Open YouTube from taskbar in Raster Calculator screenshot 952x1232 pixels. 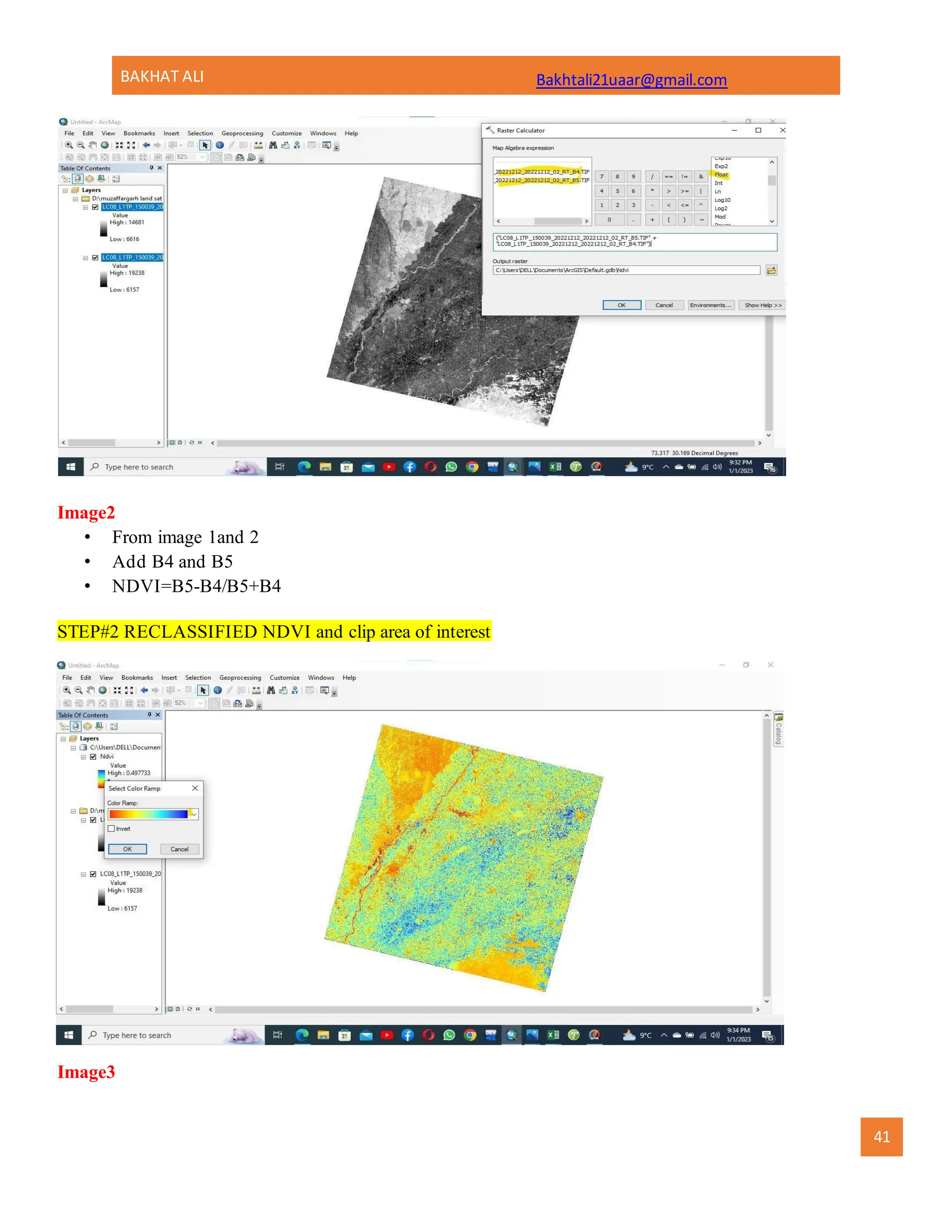(x=389, y=466)
